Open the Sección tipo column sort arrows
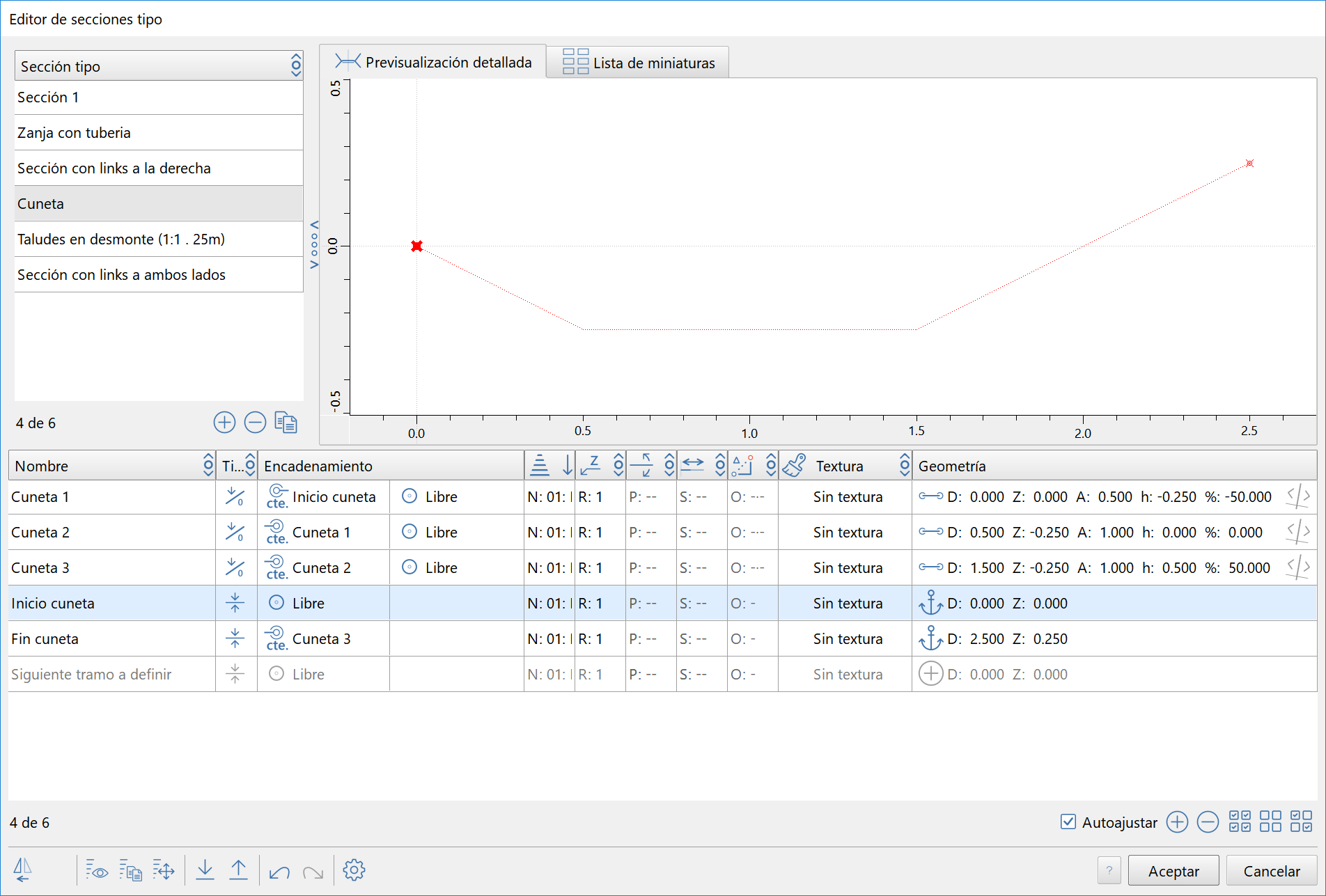This screenshot has height=896, width=1326. [x=296, y=66]
